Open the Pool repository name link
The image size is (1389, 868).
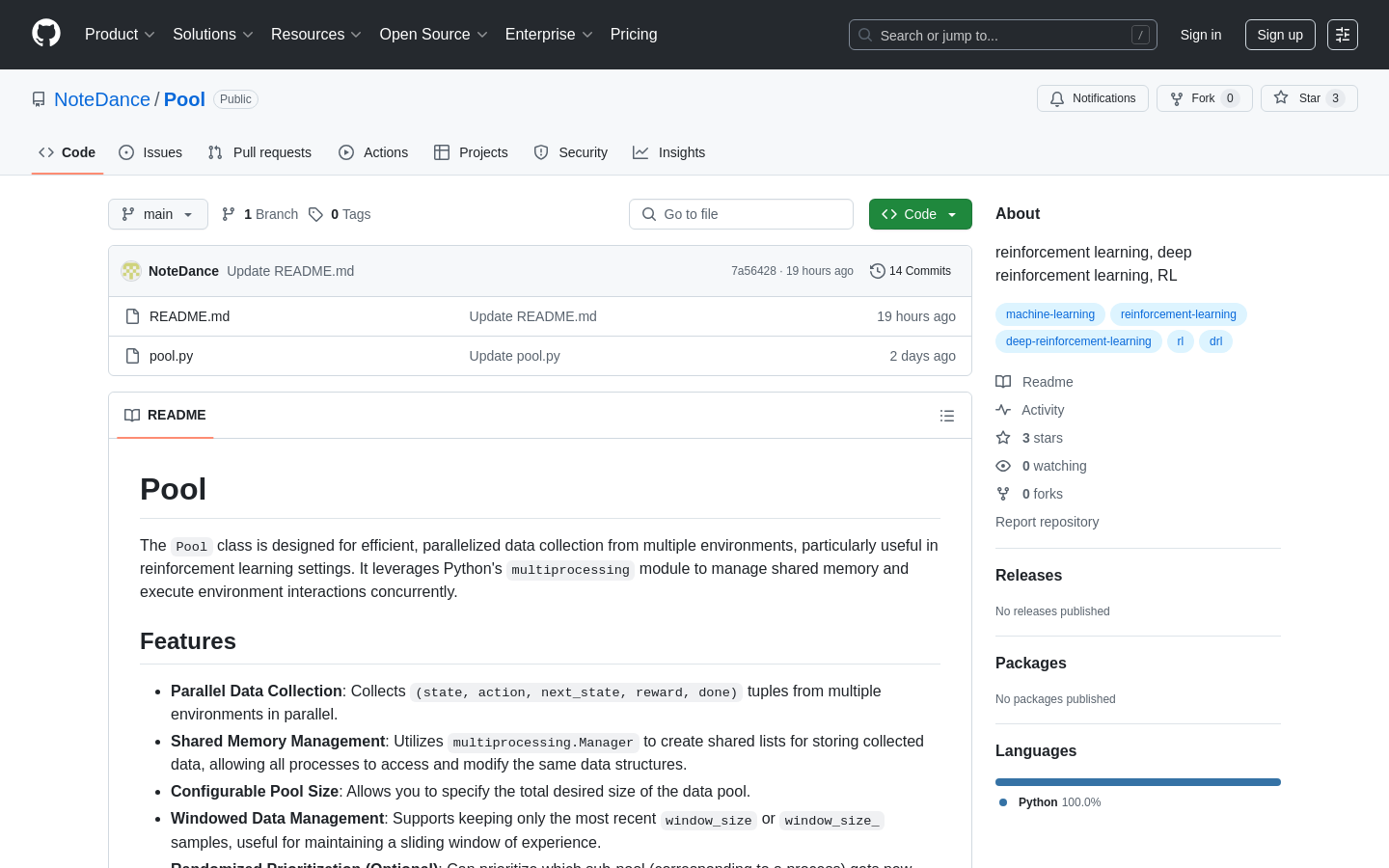coord(184,99)
